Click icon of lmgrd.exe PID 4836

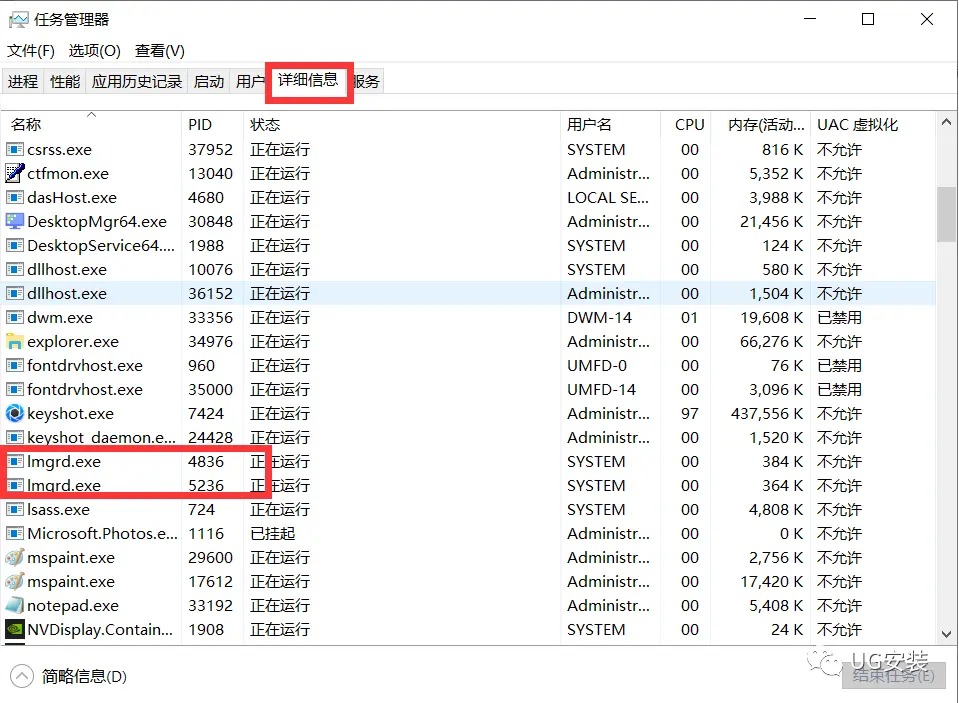point(15,461)
